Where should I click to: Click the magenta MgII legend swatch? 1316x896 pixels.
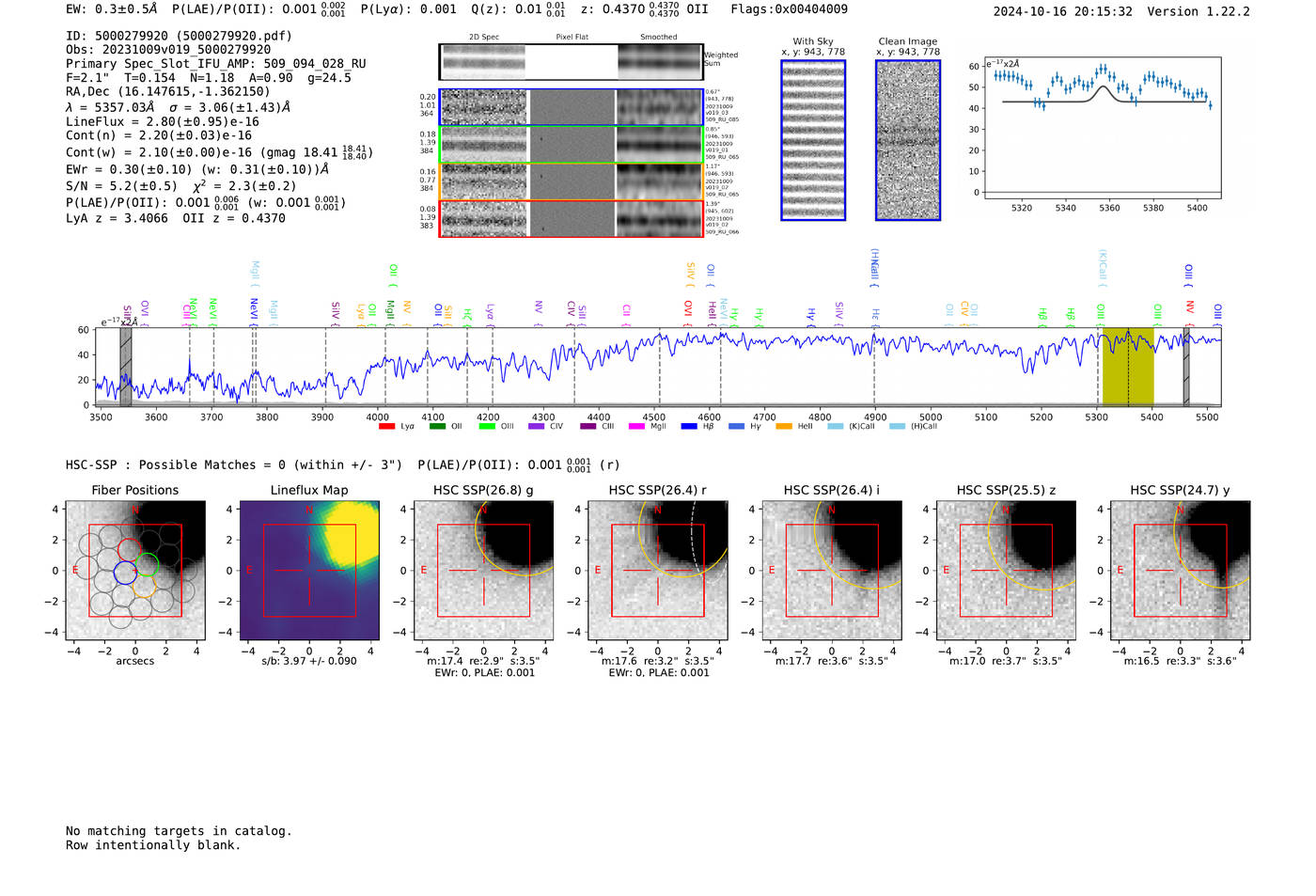click(636, 427)
